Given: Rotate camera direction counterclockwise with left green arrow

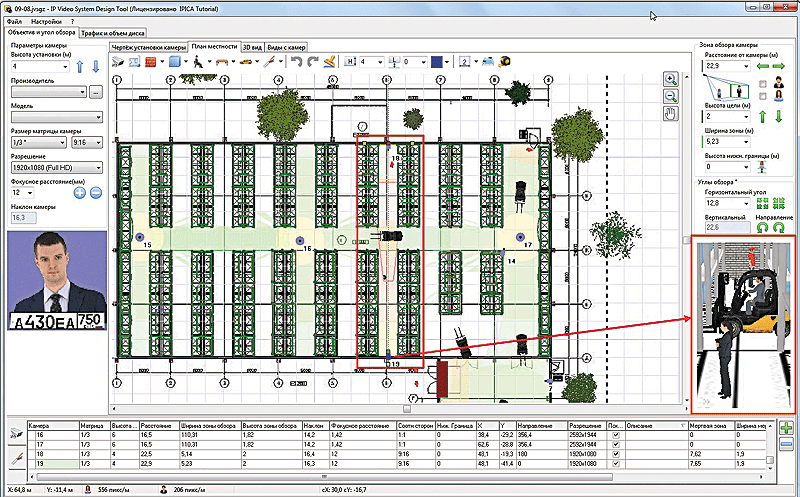Looking at the screenshot, I should [x=763, y=228].
